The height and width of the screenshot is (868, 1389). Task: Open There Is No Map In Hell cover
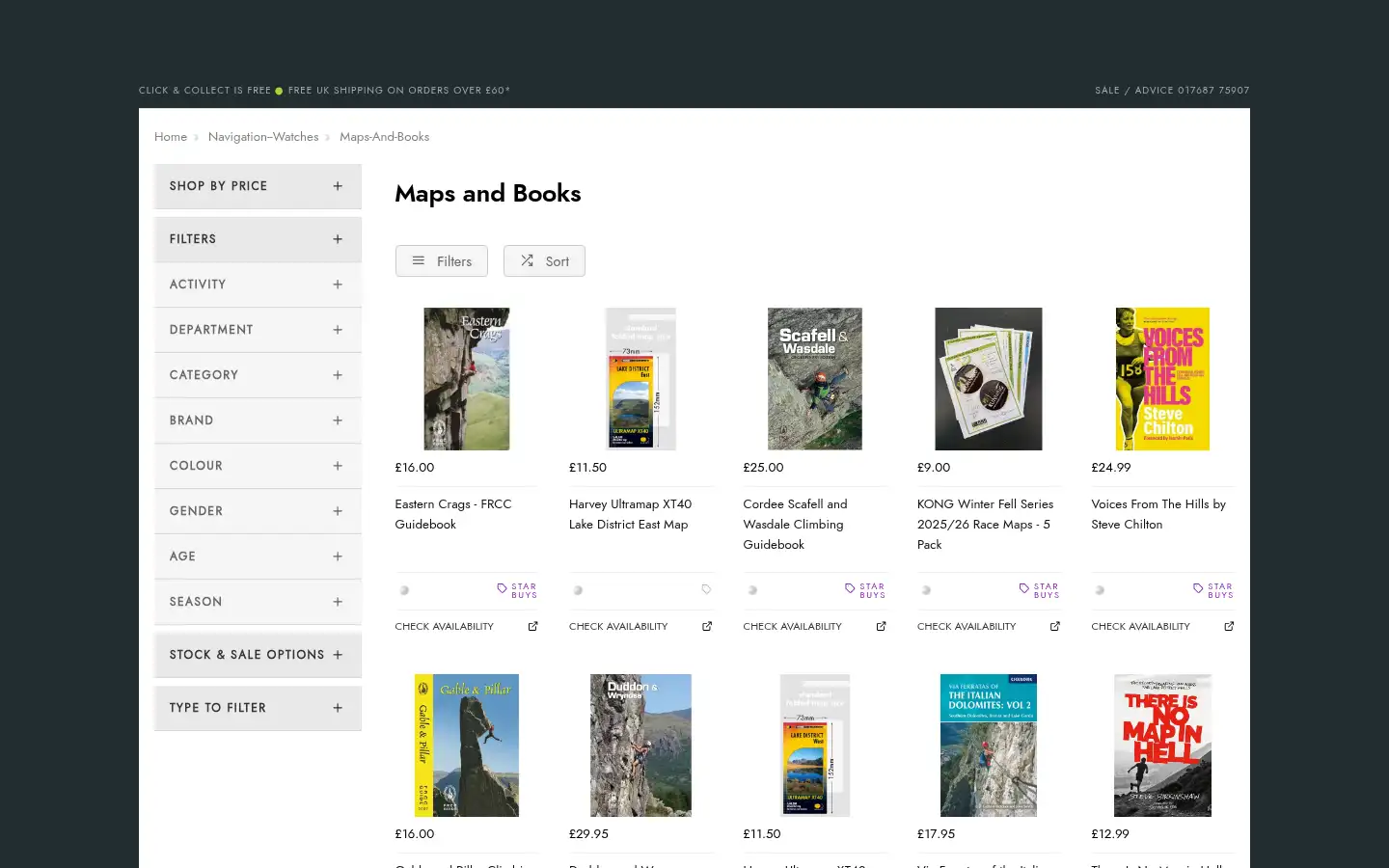pyautogui.click(x=1162, y=746)
